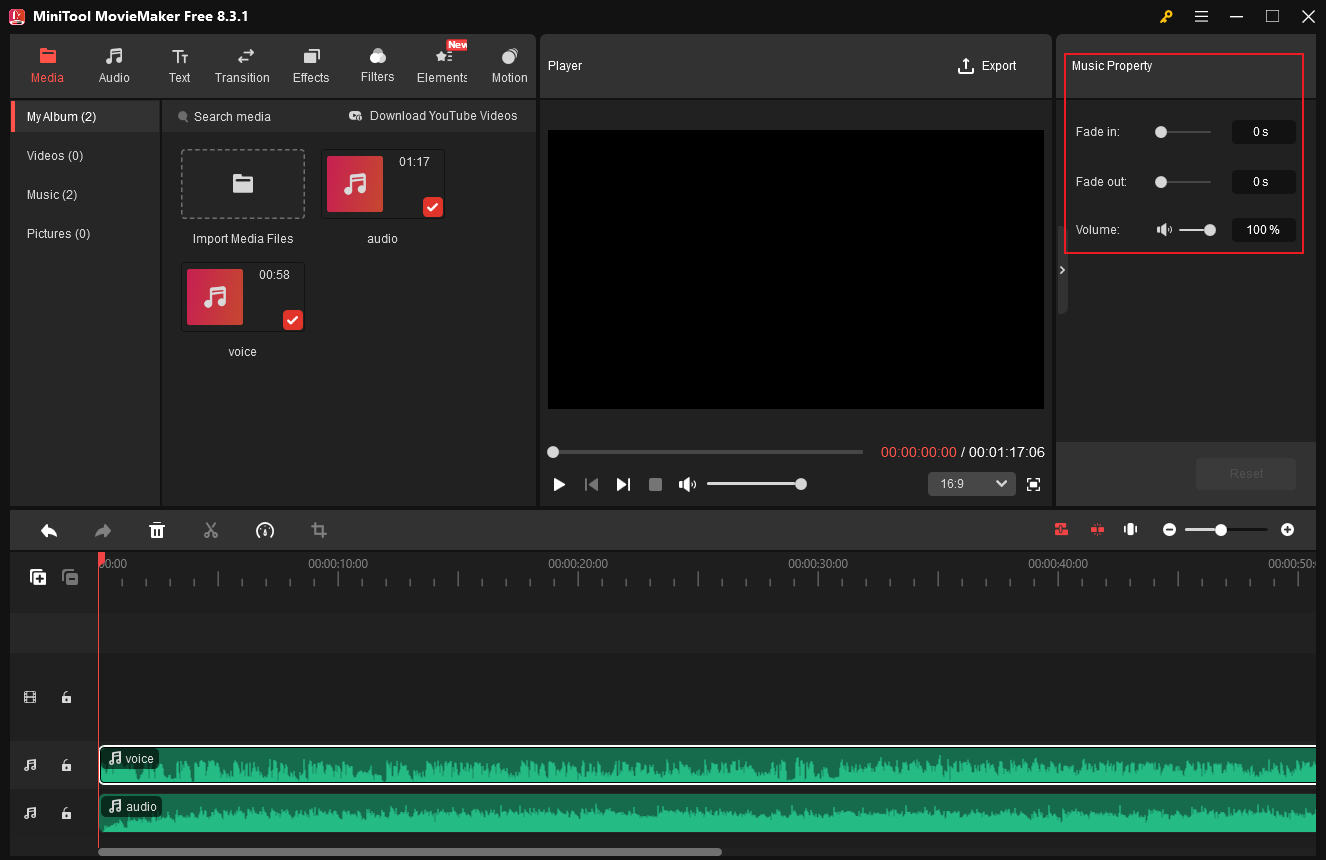Open the Speed controller tool
The width and height of the screenshot is (1326, 860).
(265, 530)
